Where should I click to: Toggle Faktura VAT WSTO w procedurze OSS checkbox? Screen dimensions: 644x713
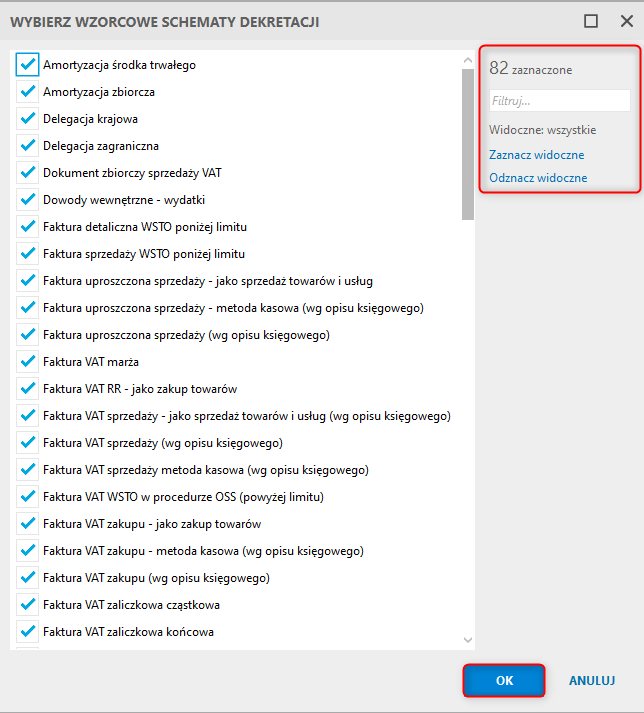(27, 497)
